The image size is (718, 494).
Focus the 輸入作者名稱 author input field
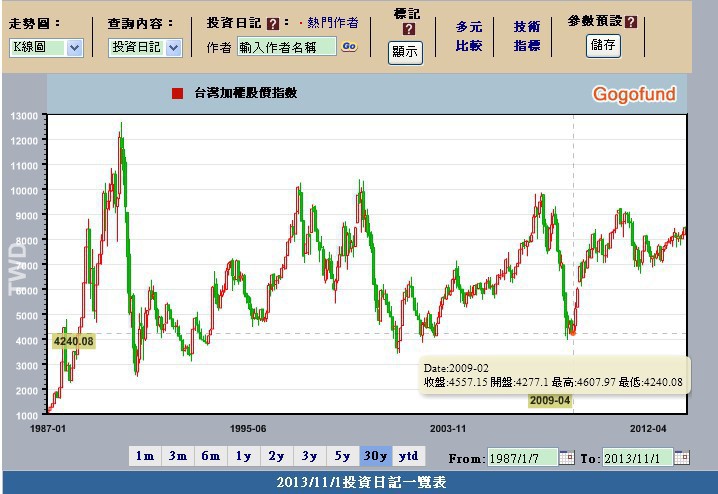287,47
